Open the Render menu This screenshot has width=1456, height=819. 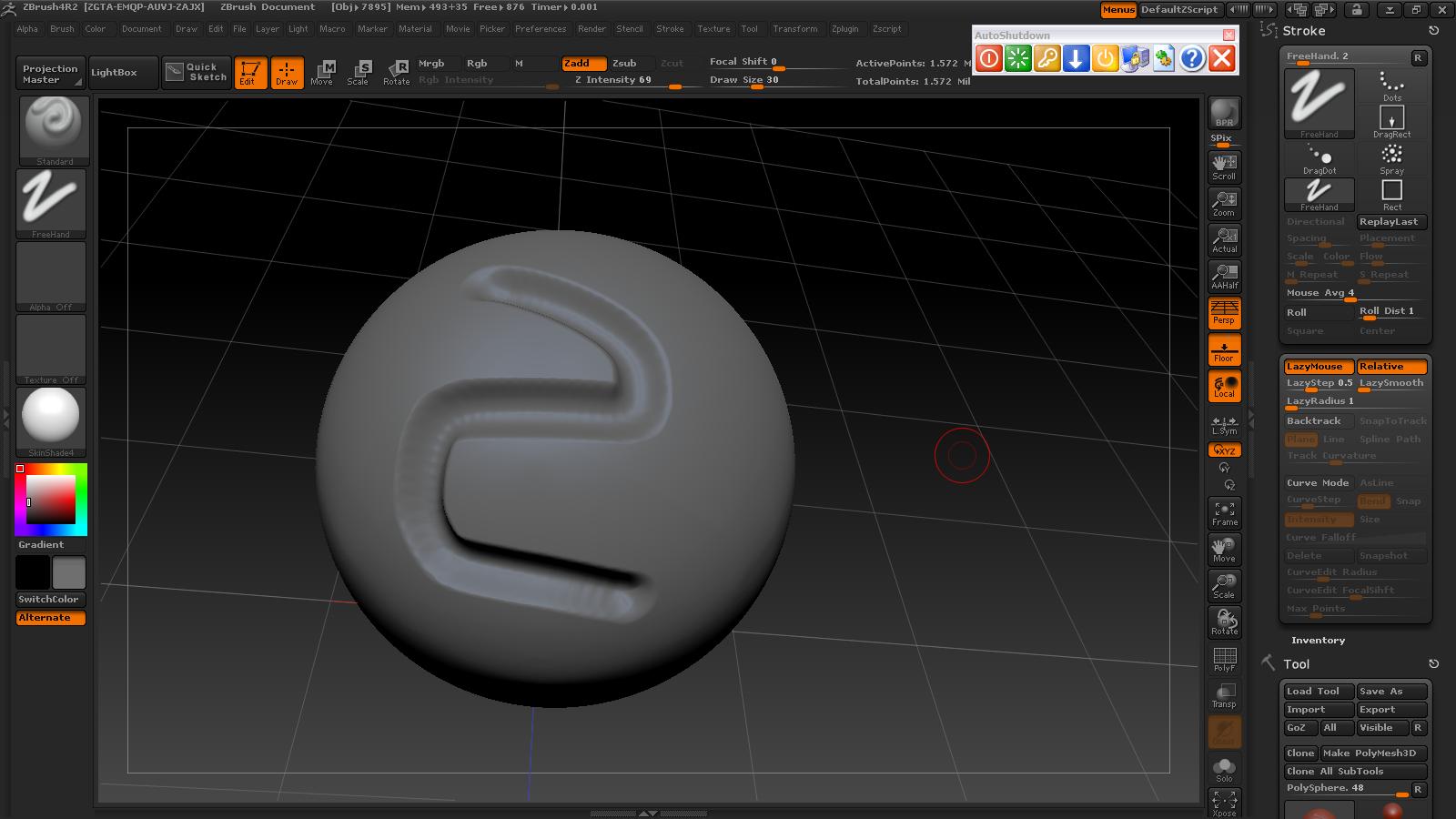point(591,29)
